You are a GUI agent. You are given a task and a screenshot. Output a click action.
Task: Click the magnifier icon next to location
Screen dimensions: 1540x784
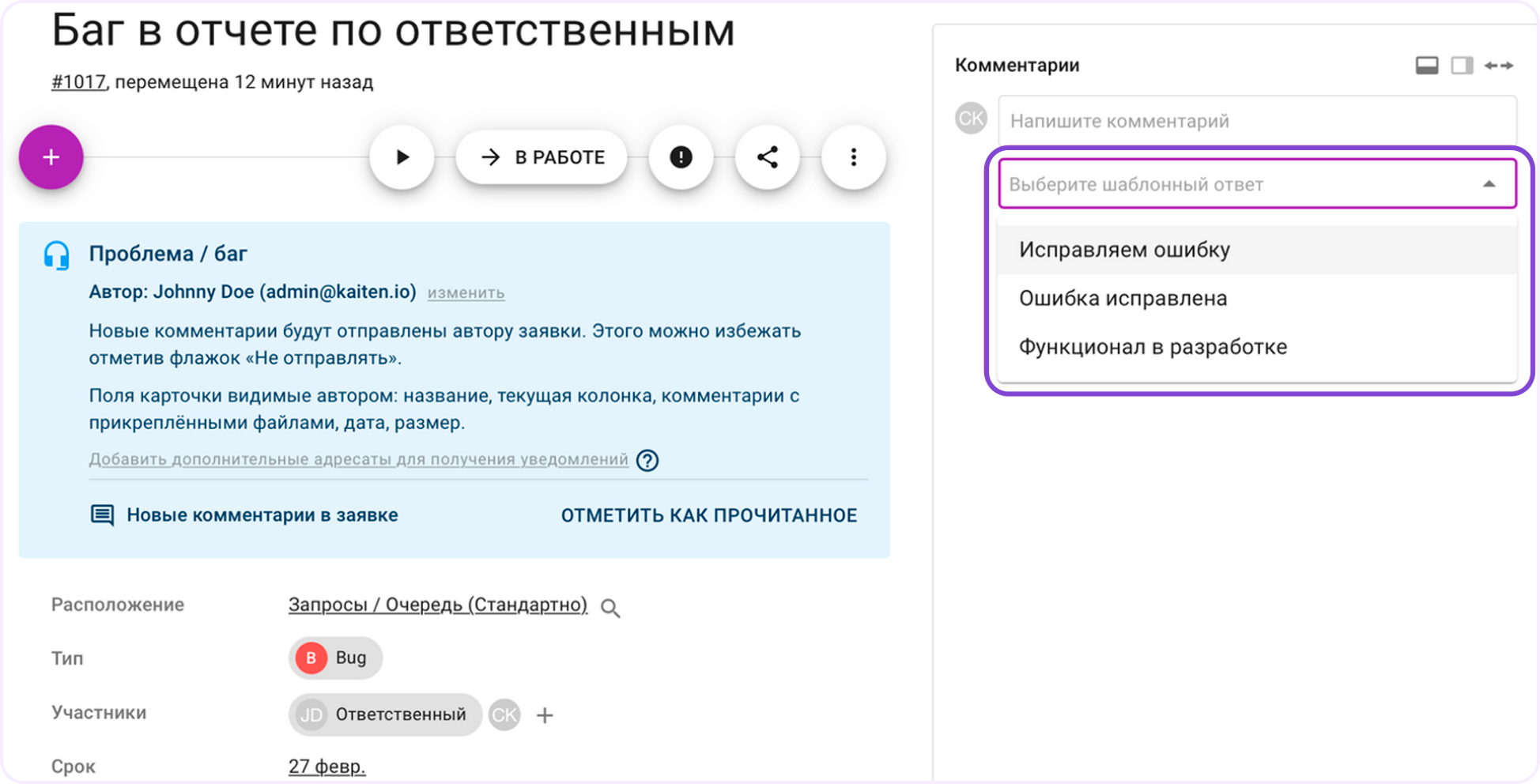coord(610,608)
